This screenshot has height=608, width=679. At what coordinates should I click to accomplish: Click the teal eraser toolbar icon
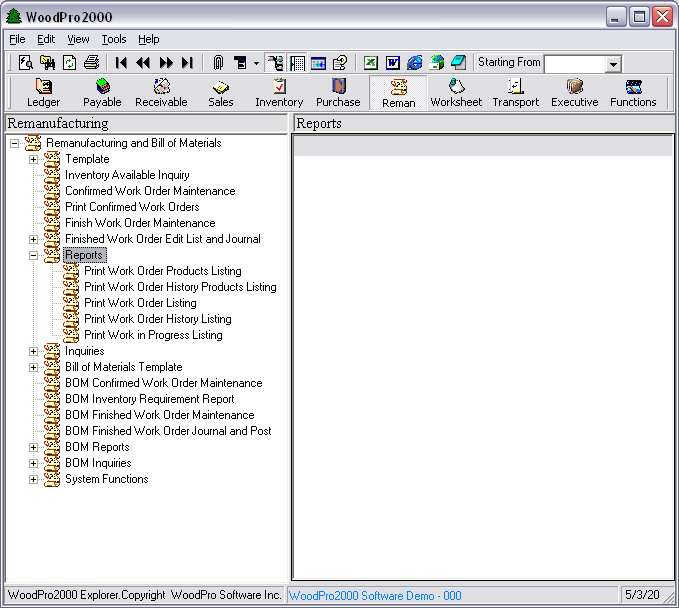point(459,63)
